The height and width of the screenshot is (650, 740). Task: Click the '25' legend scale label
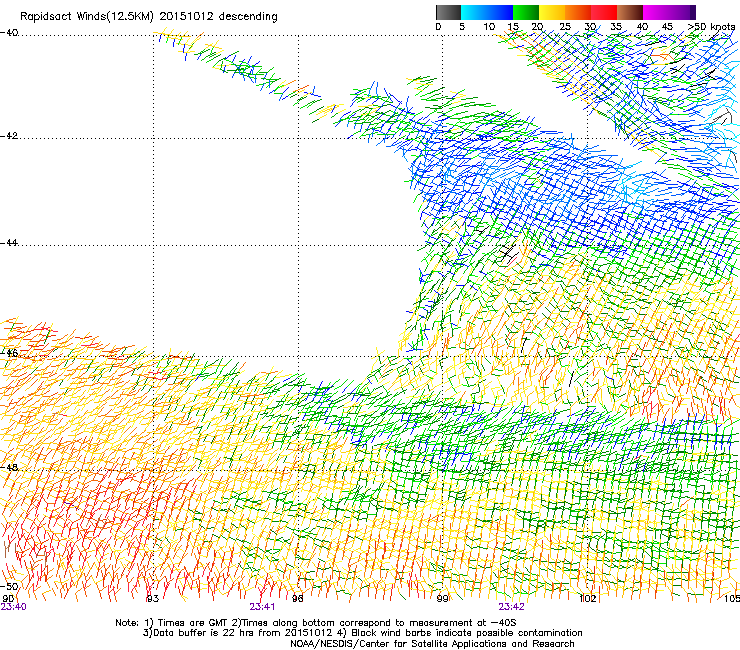[565, 27]
